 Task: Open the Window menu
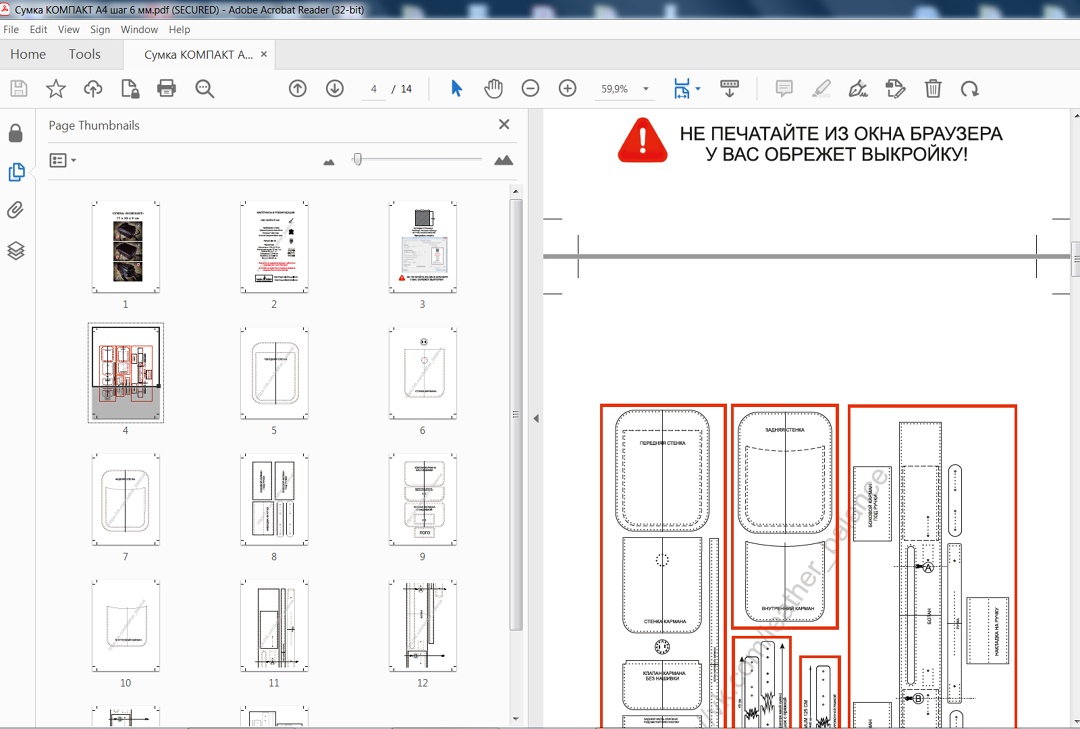coord(139,30)
